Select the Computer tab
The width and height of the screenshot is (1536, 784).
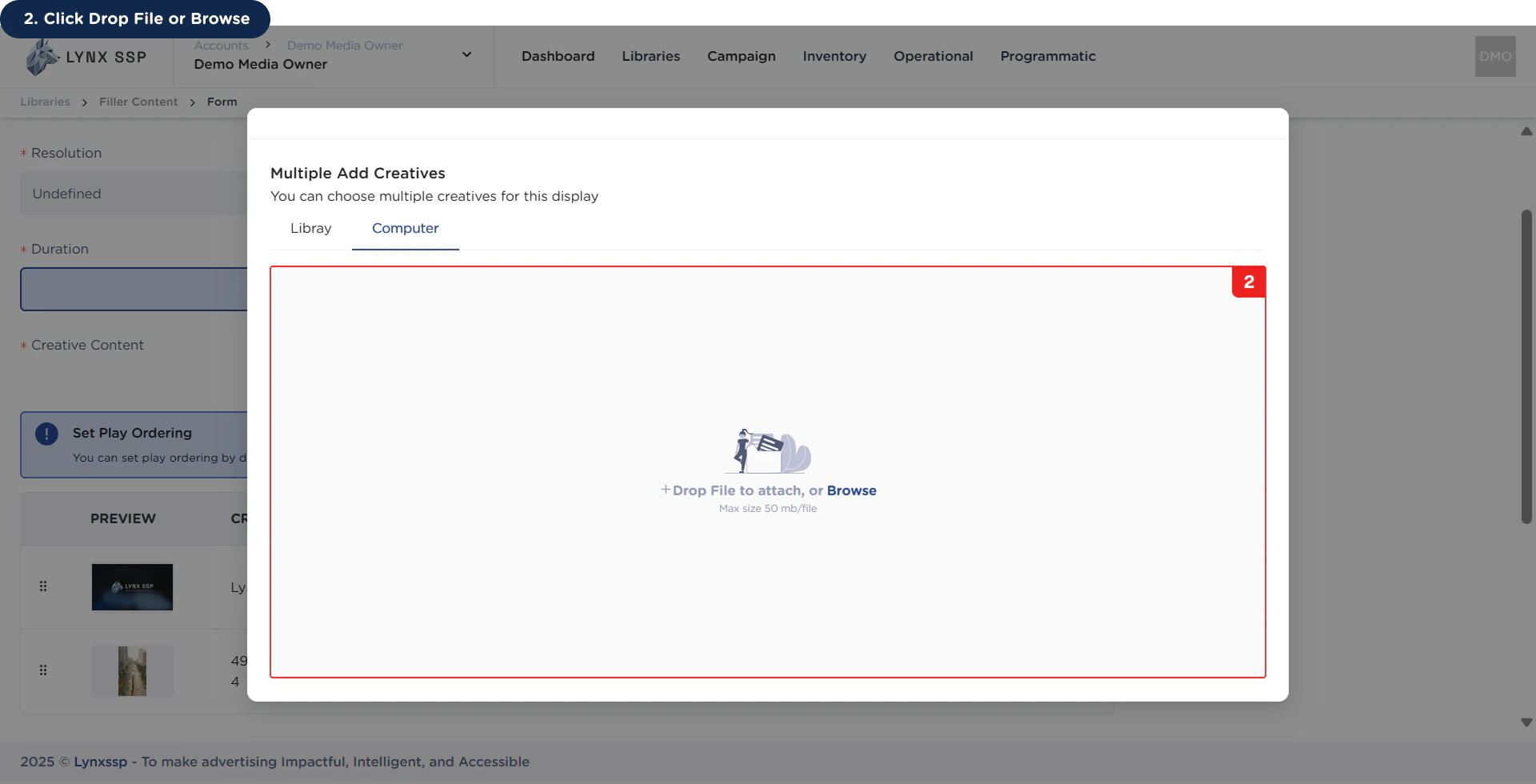click(405, 229)
